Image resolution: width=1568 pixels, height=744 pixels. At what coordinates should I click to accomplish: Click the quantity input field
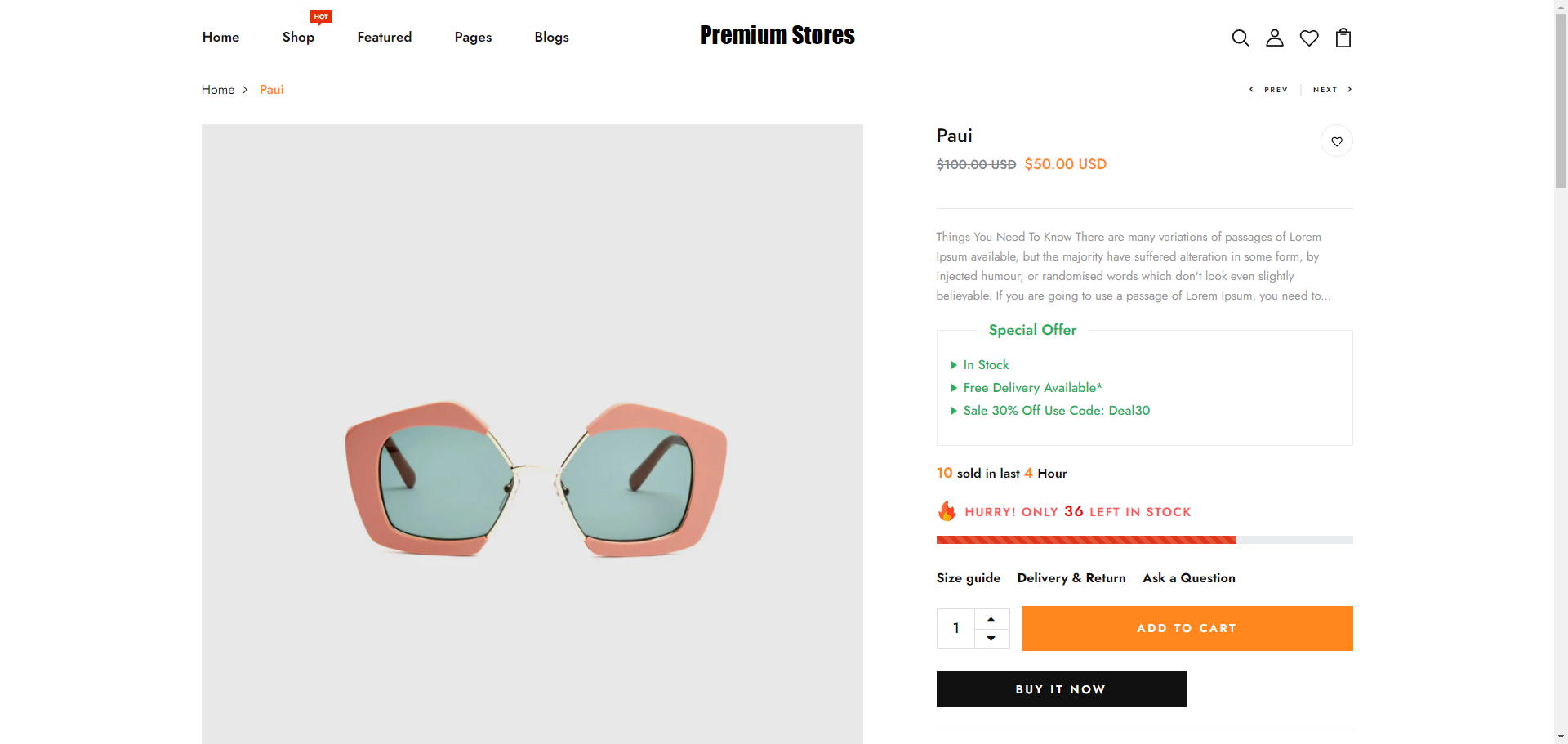[956, 628]
